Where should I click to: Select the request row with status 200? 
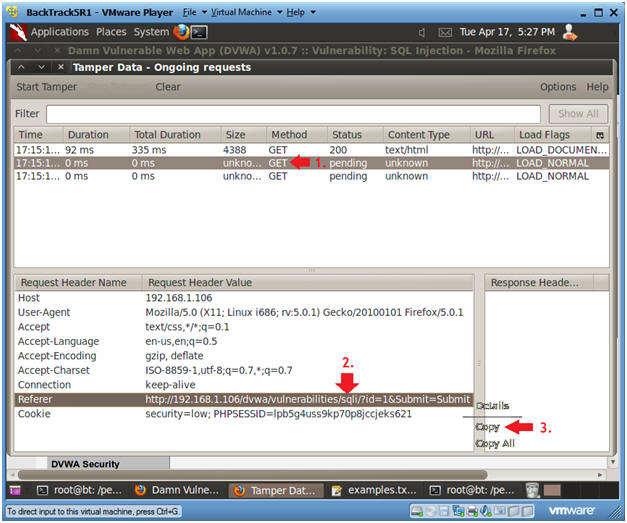pyautogui.click(x=312, y=150)
